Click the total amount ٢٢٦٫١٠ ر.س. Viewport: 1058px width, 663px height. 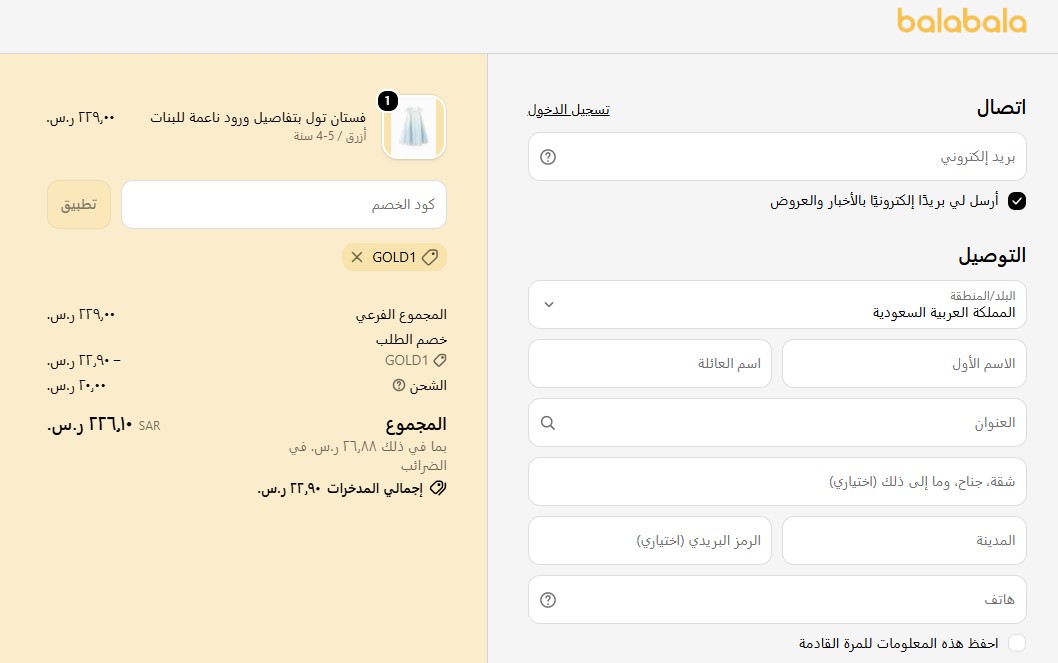(x=90, y=426)
